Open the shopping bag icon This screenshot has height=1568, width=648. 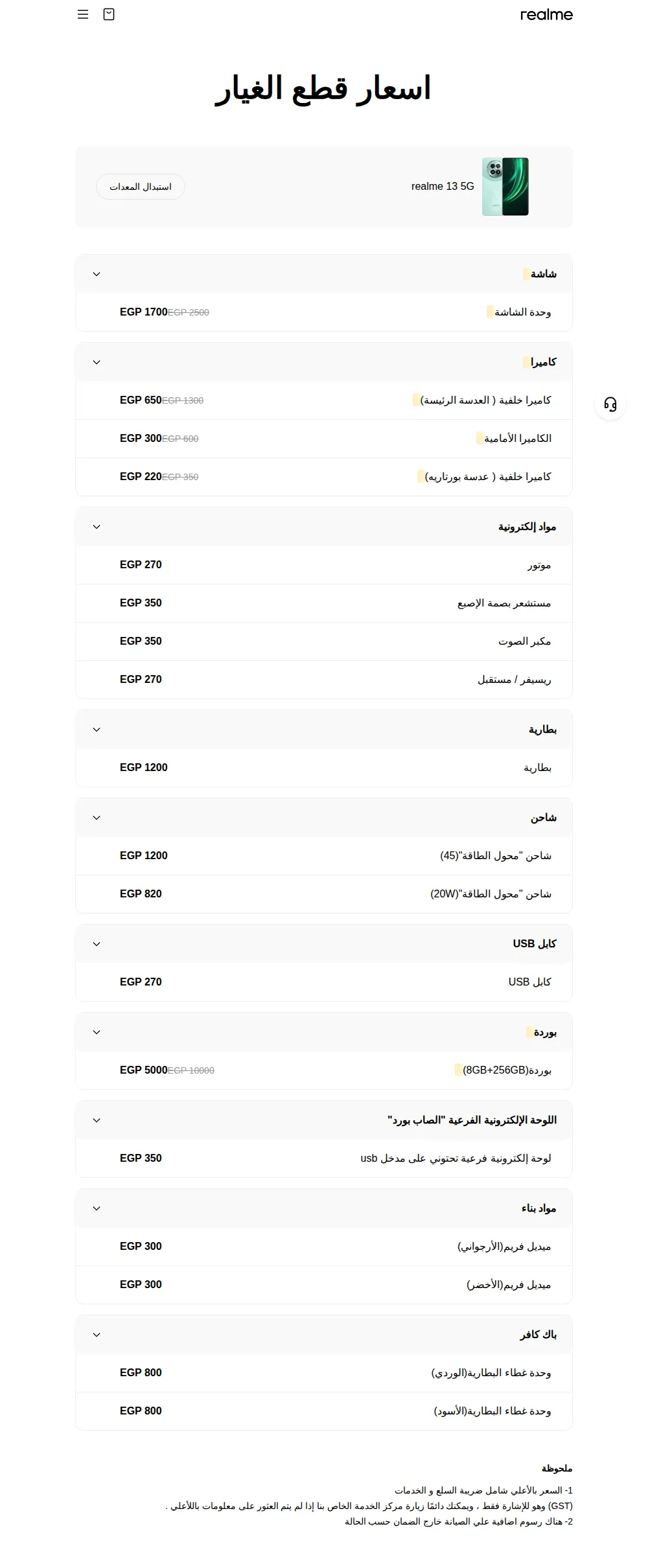(109, 14)
